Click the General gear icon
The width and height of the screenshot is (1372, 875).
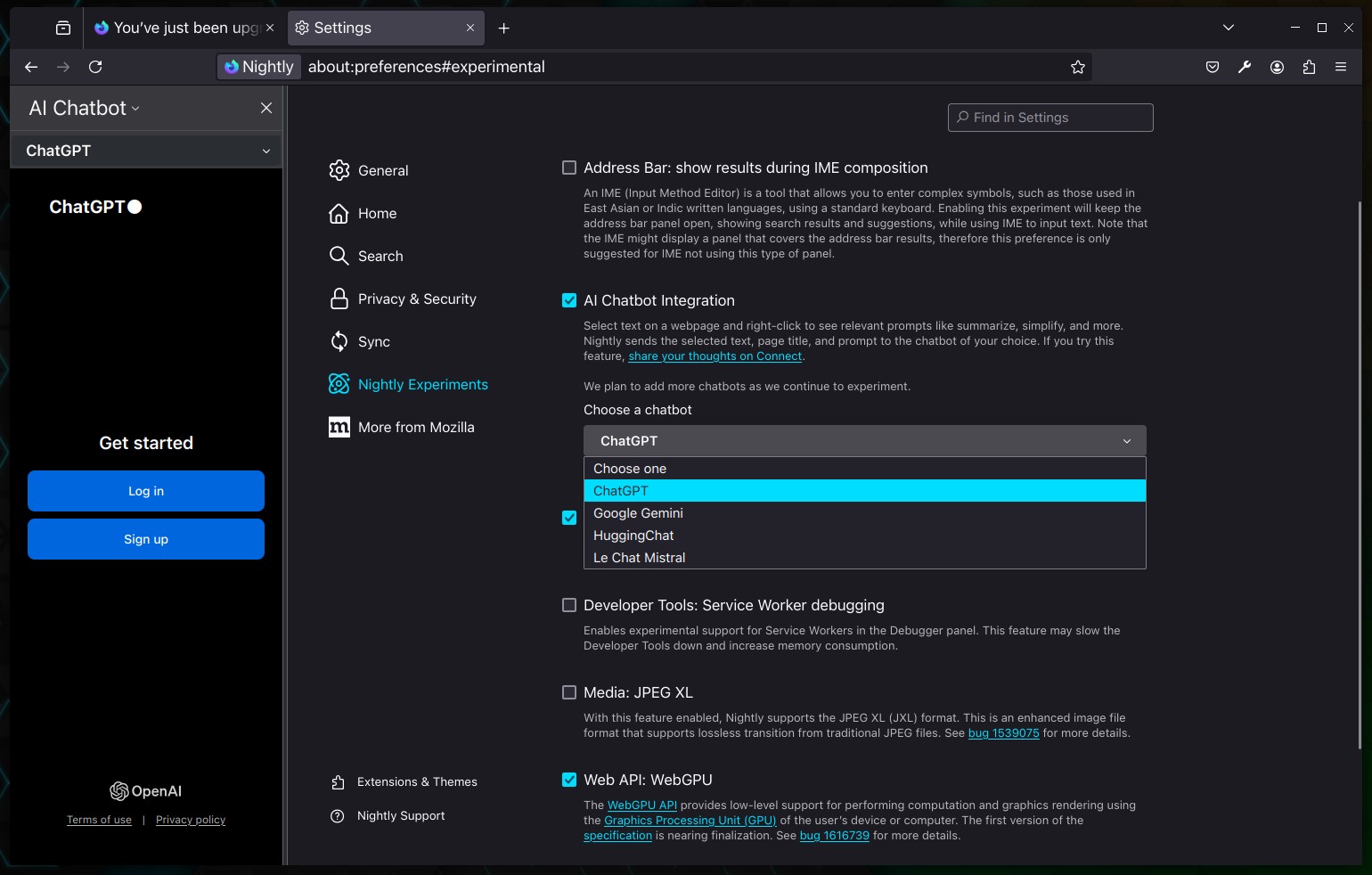point(339,170)
